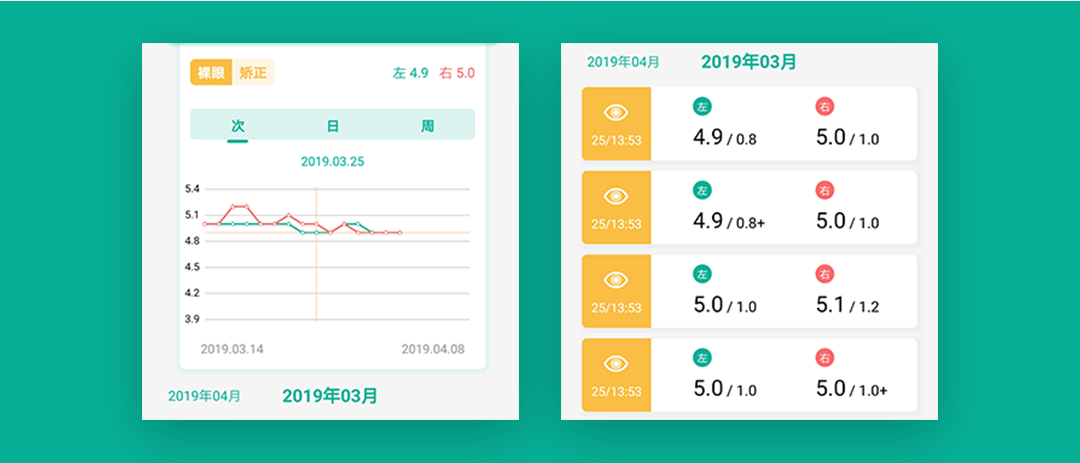
Task: Click the 2019.04.08 end date under chart
Action: point(433,349)
